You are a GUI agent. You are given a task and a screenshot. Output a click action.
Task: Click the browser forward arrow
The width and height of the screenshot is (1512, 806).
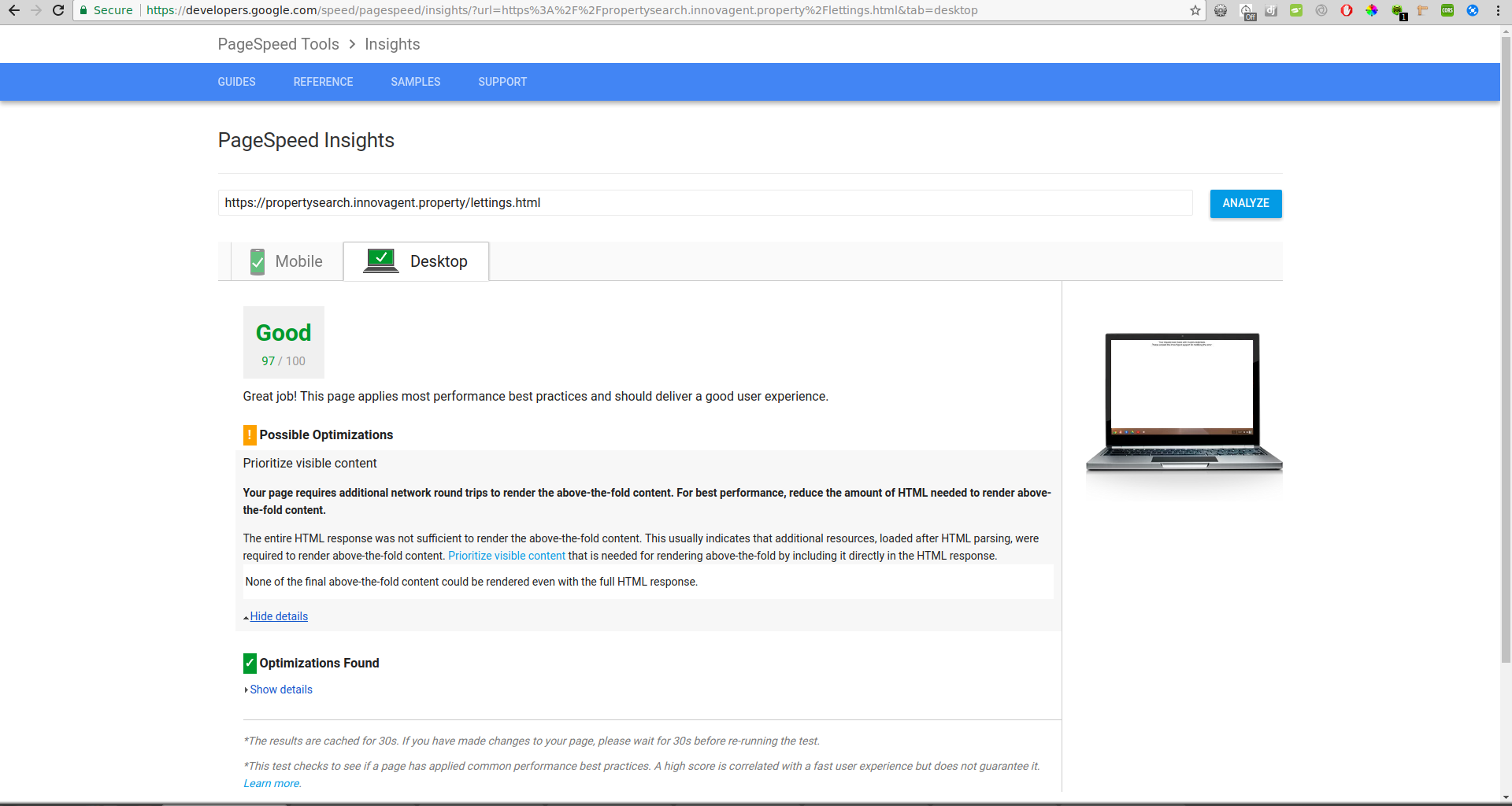36,10
